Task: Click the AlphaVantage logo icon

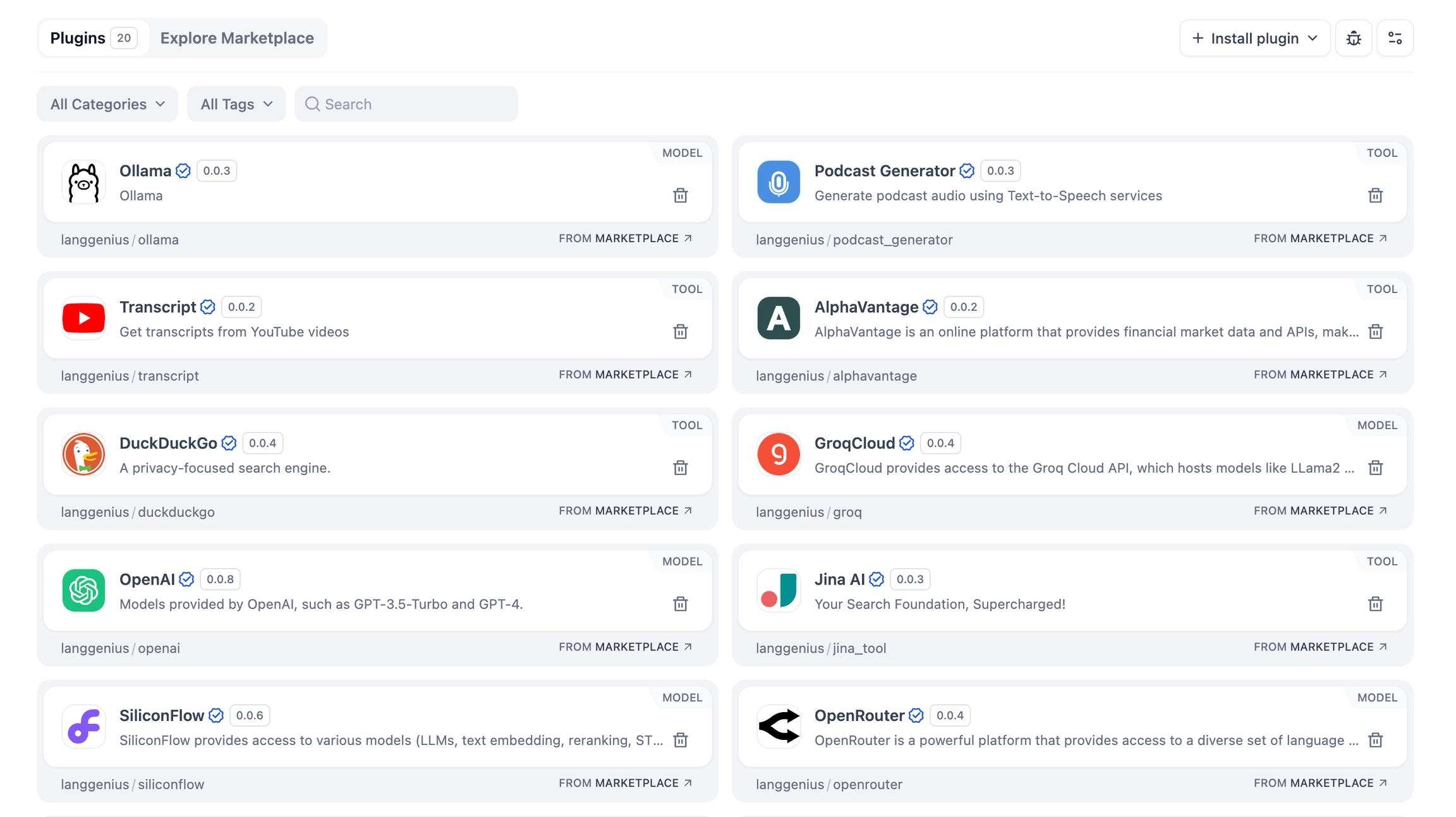Action: pyautogui.click(x=778, y=318)
